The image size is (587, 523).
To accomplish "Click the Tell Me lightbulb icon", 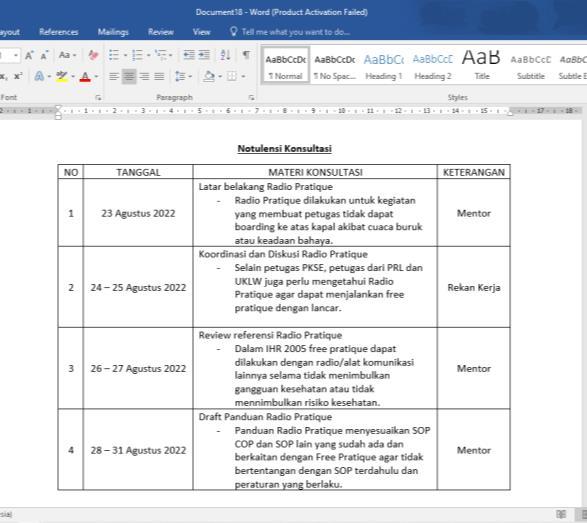I will (234, 31).
